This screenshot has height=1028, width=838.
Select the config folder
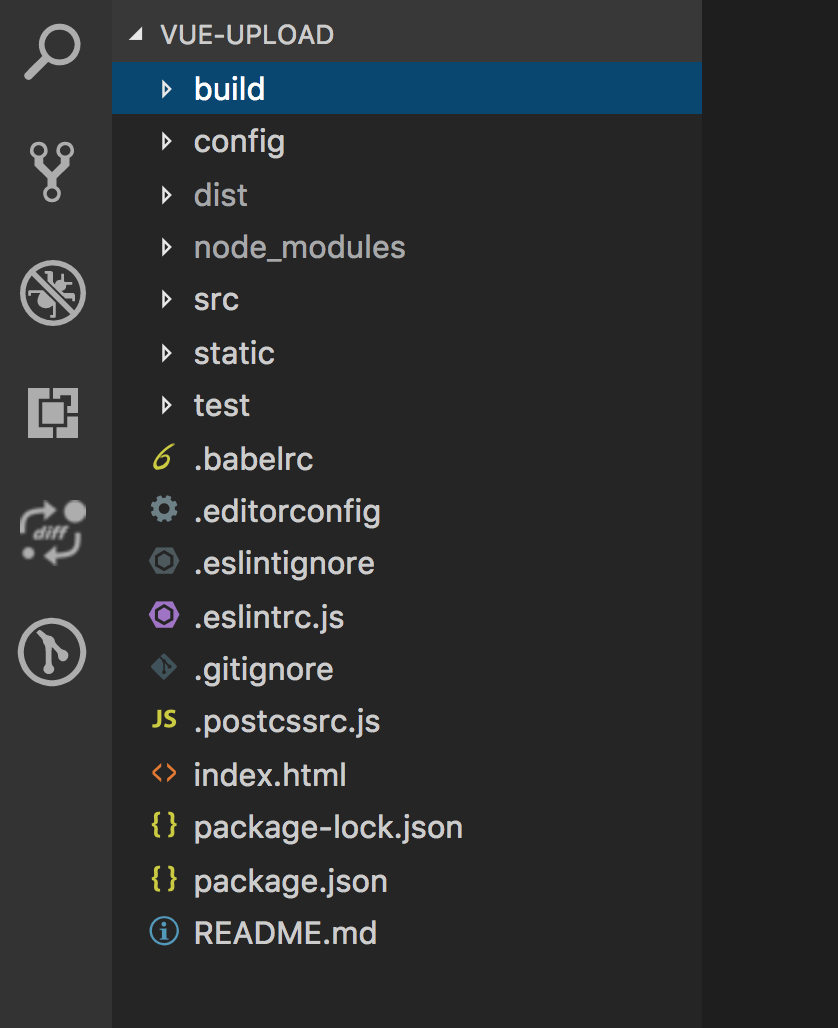pos(239,142)
